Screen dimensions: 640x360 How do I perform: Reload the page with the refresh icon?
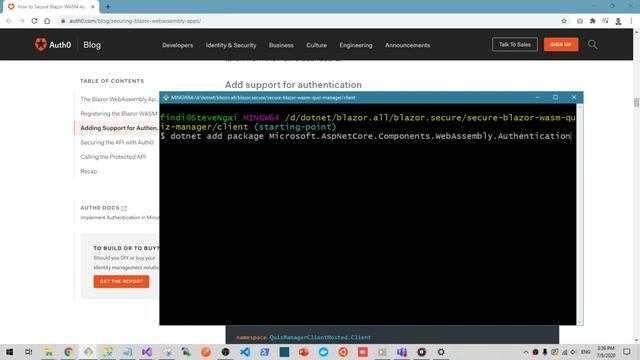pos(34,21)
